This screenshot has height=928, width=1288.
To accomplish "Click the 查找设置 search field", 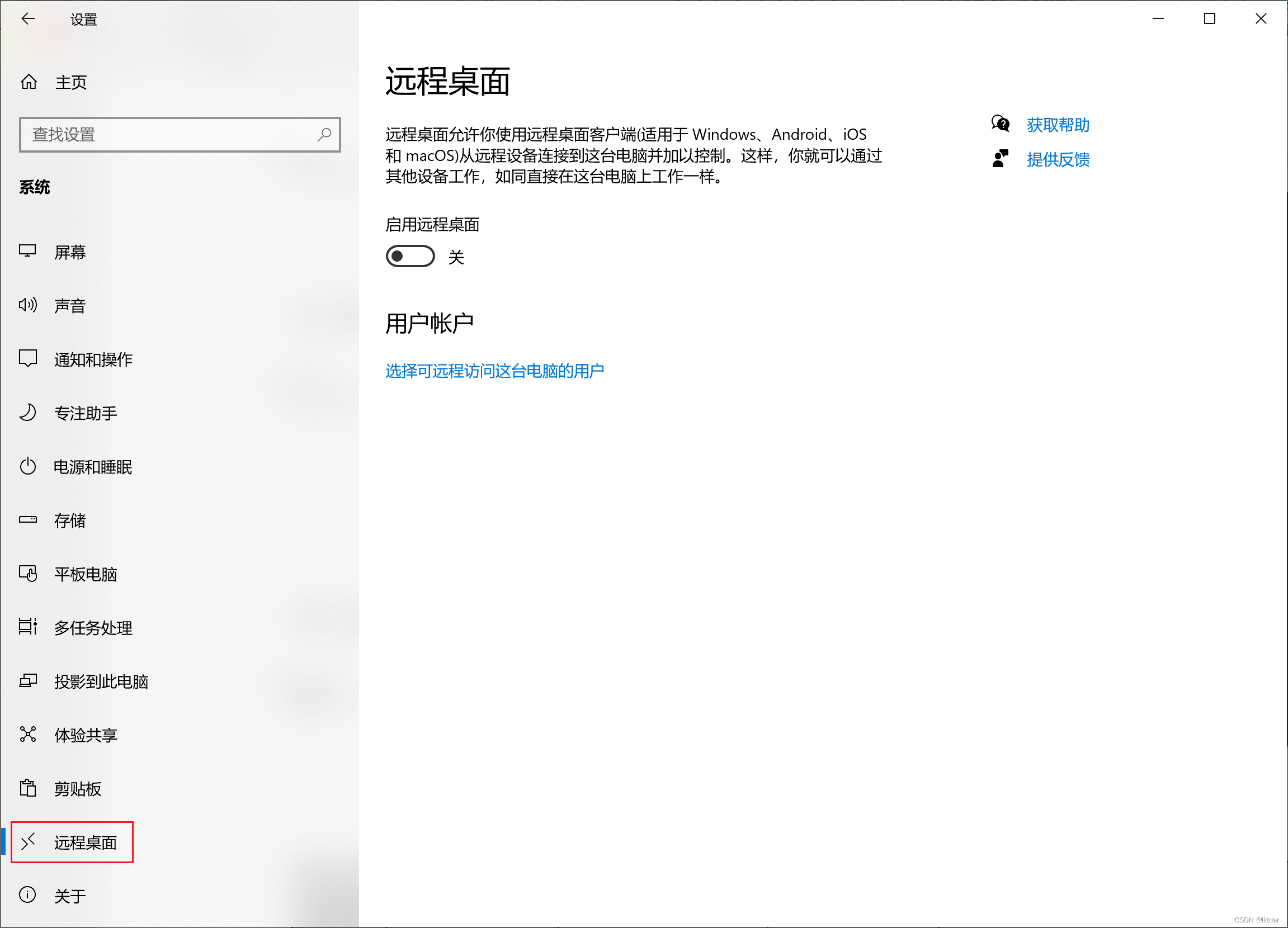I will point(171,135).
